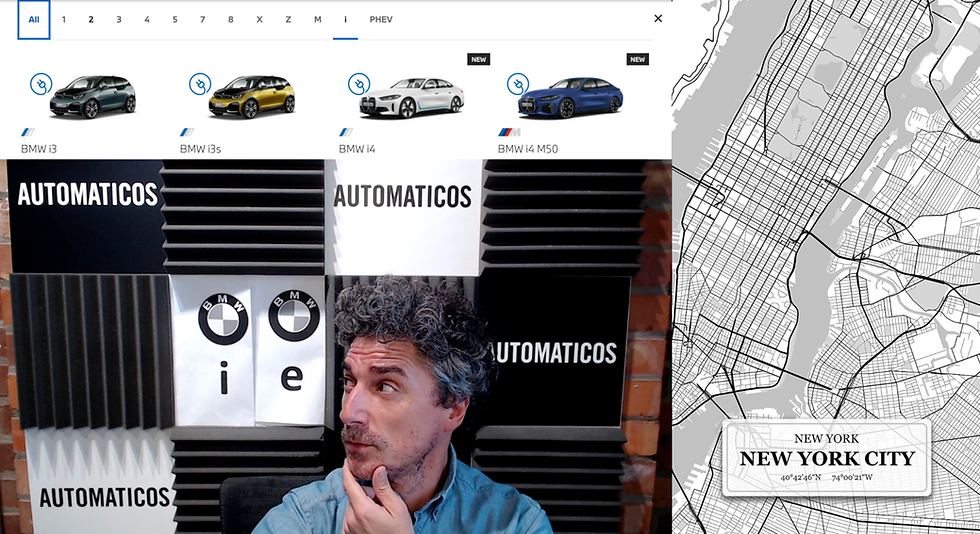
Task: Click the electric plug icon on BMW i4
Action: coord(359,84)
